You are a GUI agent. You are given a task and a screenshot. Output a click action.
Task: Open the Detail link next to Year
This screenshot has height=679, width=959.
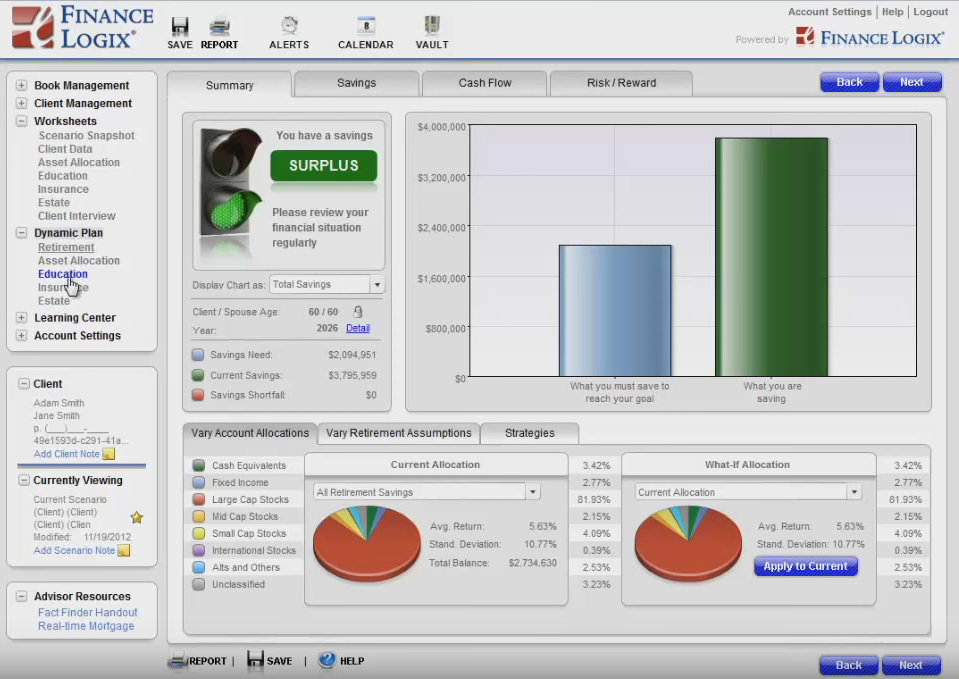tap(357, 330)
